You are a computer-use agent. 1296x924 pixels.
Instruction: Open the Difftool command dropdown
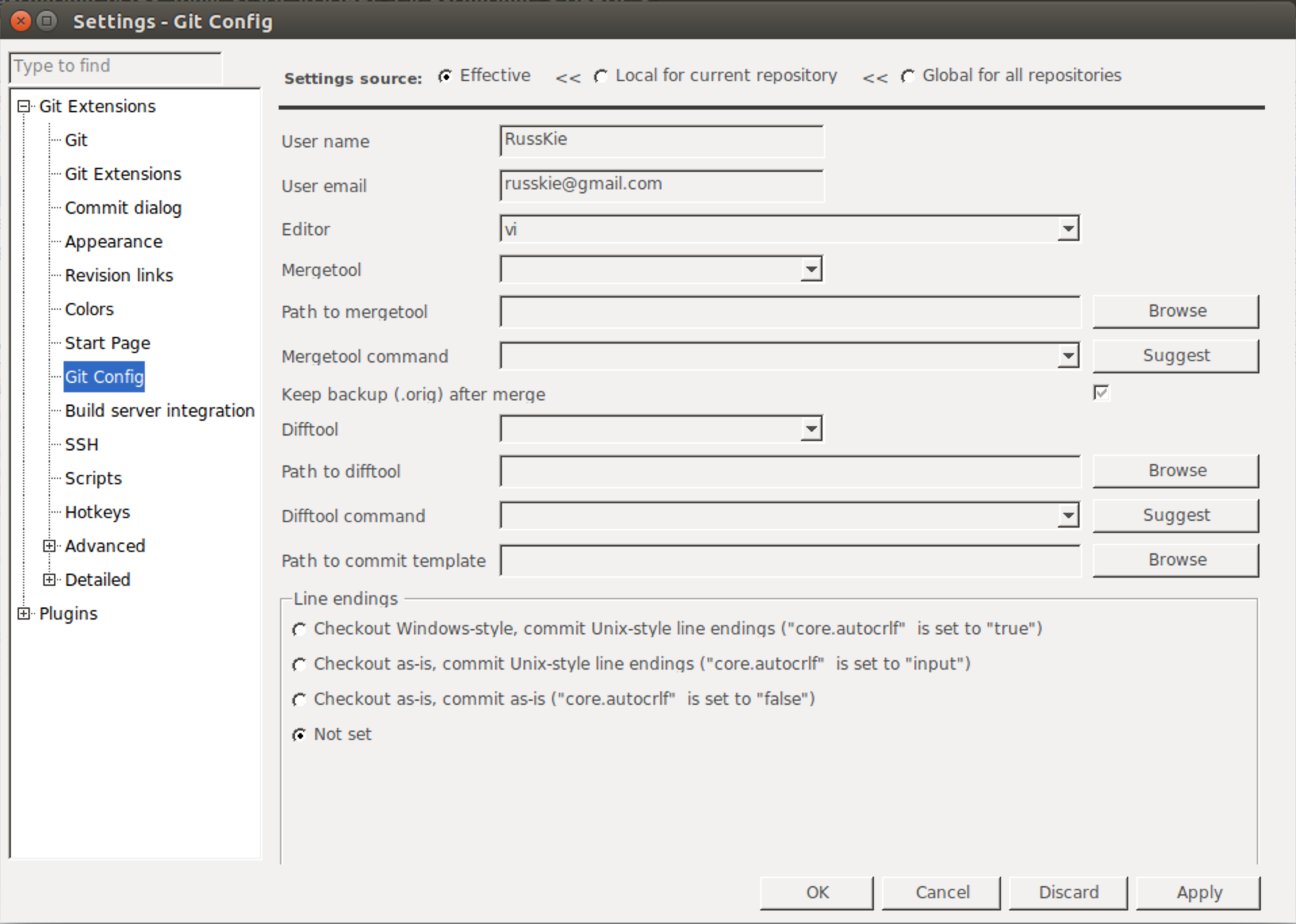point(1067,515)
